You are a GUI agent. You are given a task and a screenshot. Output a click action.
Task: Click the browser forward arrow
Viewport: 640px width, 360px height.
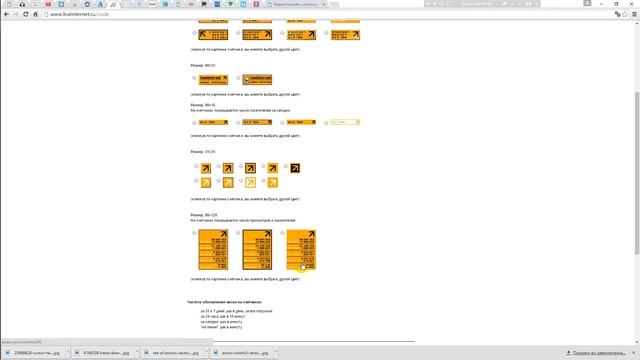point(16,14)
